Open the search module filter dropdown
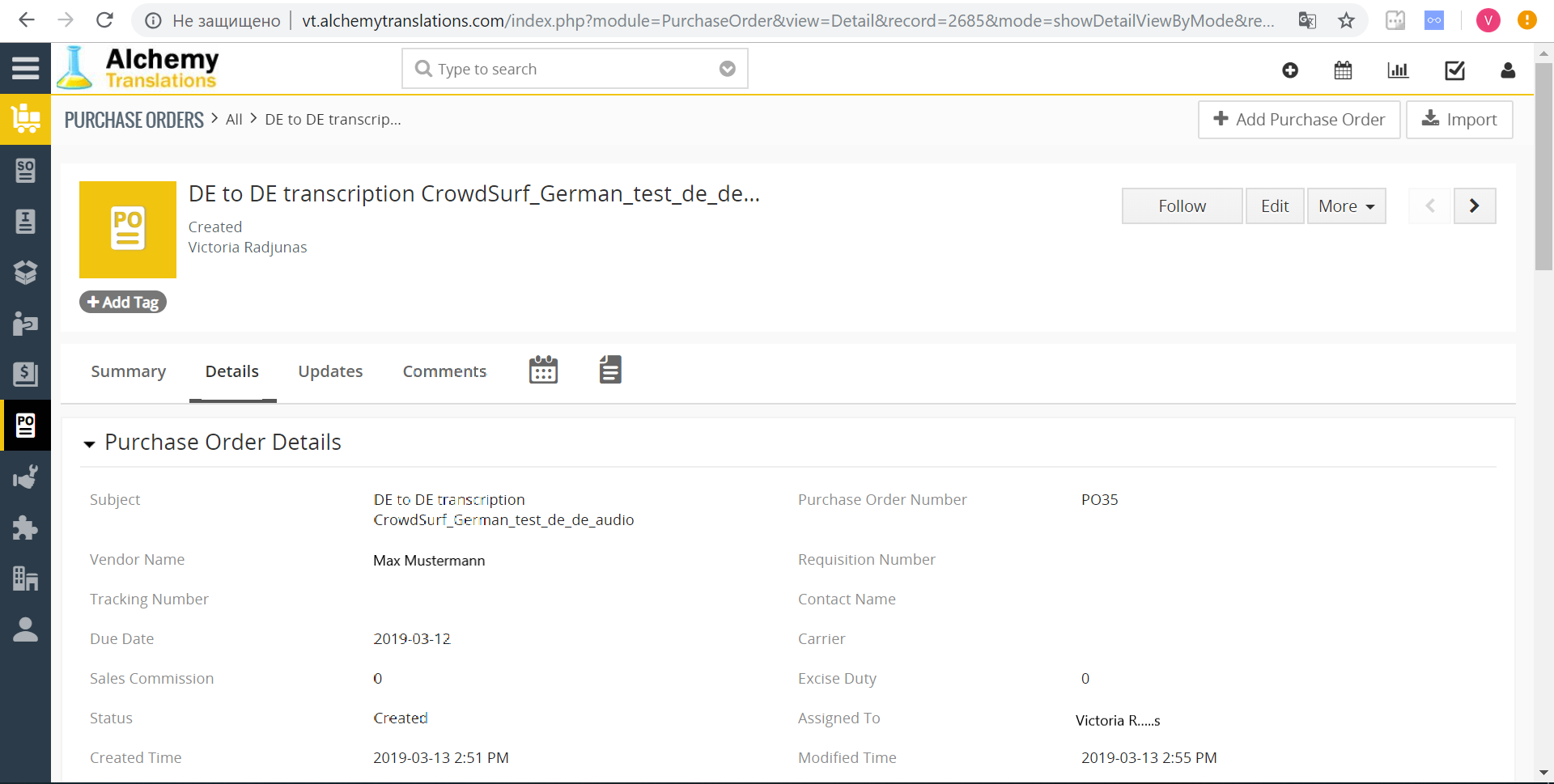 [727, 69]
